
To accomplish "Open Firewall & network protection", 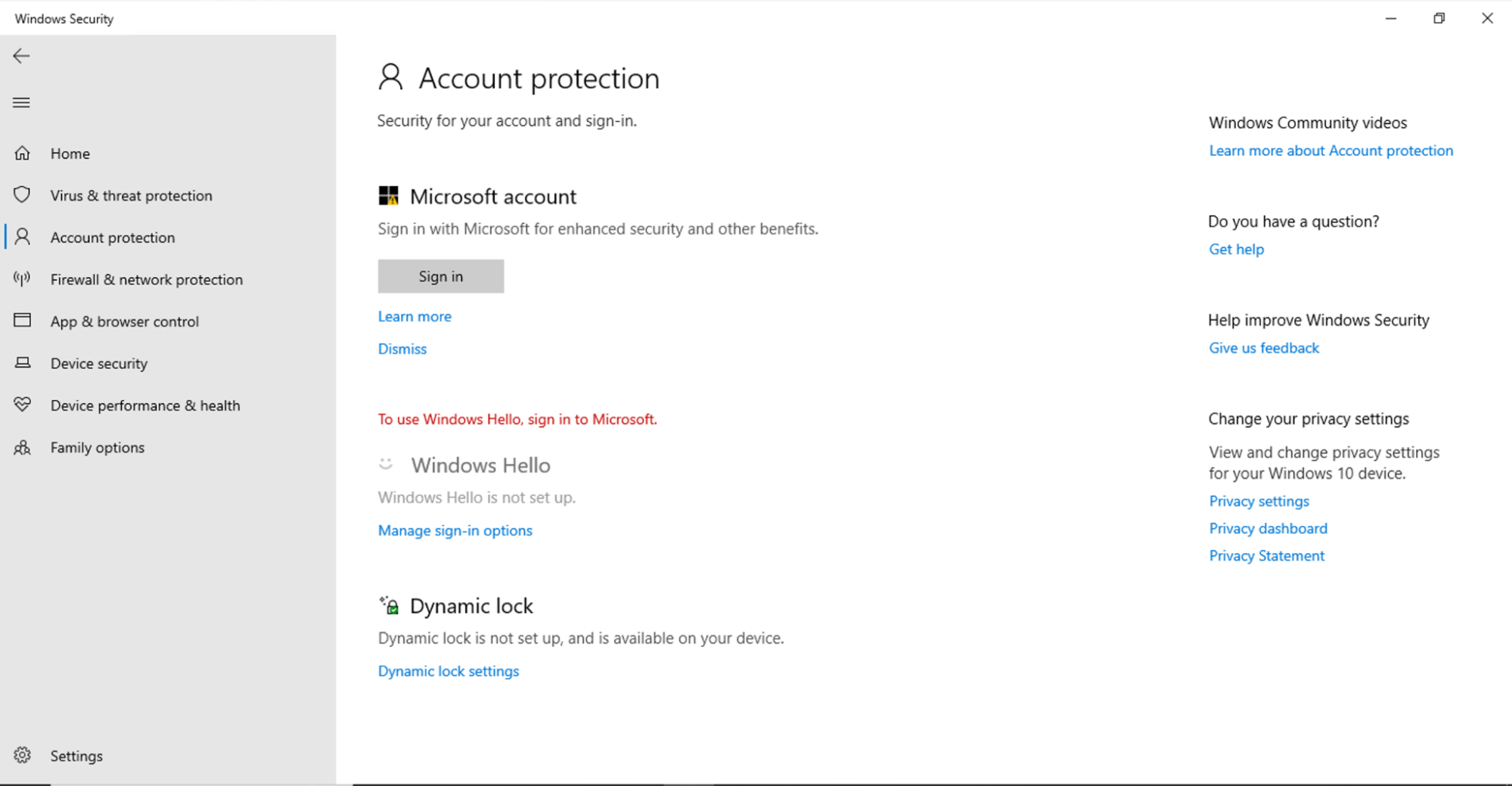I will pyautogui.click(x=146, y=279).
